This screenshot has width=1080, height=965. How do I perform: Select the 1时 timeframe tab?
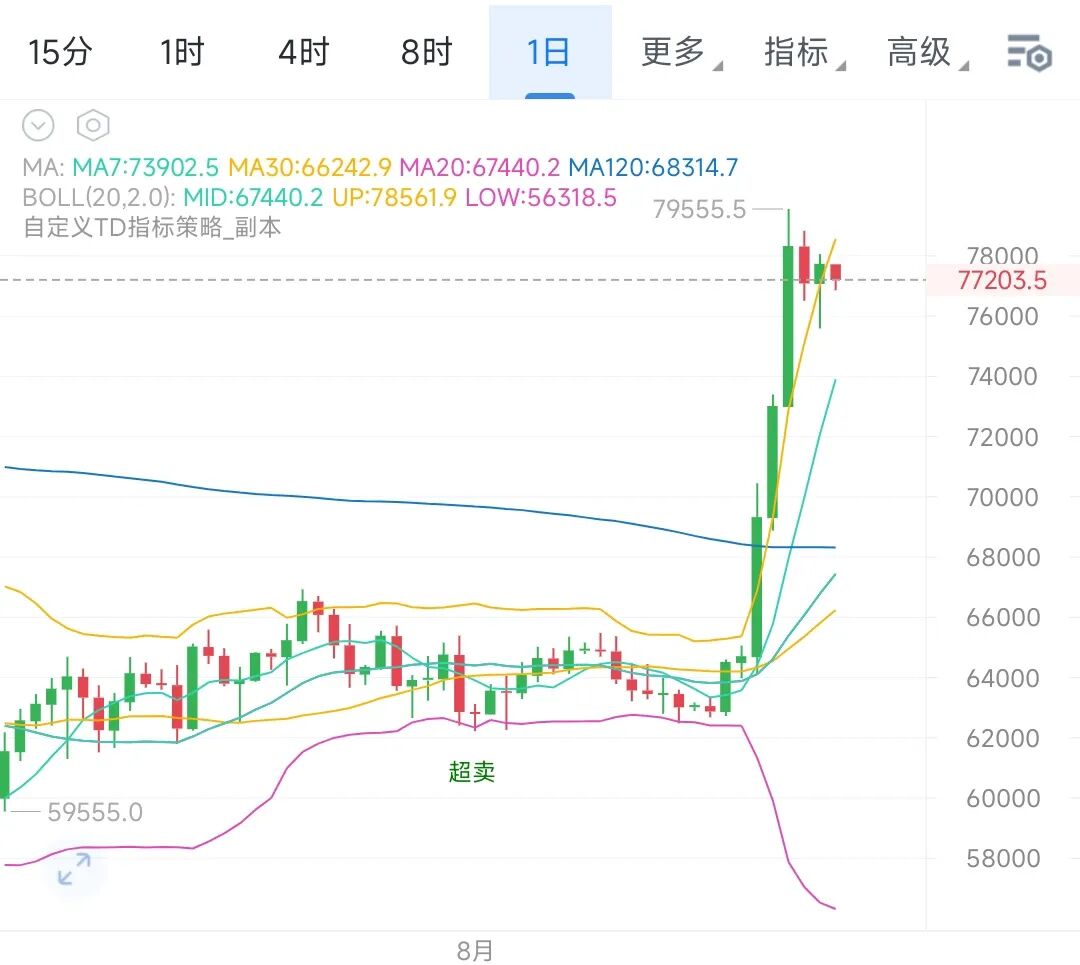(x=183, y=52)
